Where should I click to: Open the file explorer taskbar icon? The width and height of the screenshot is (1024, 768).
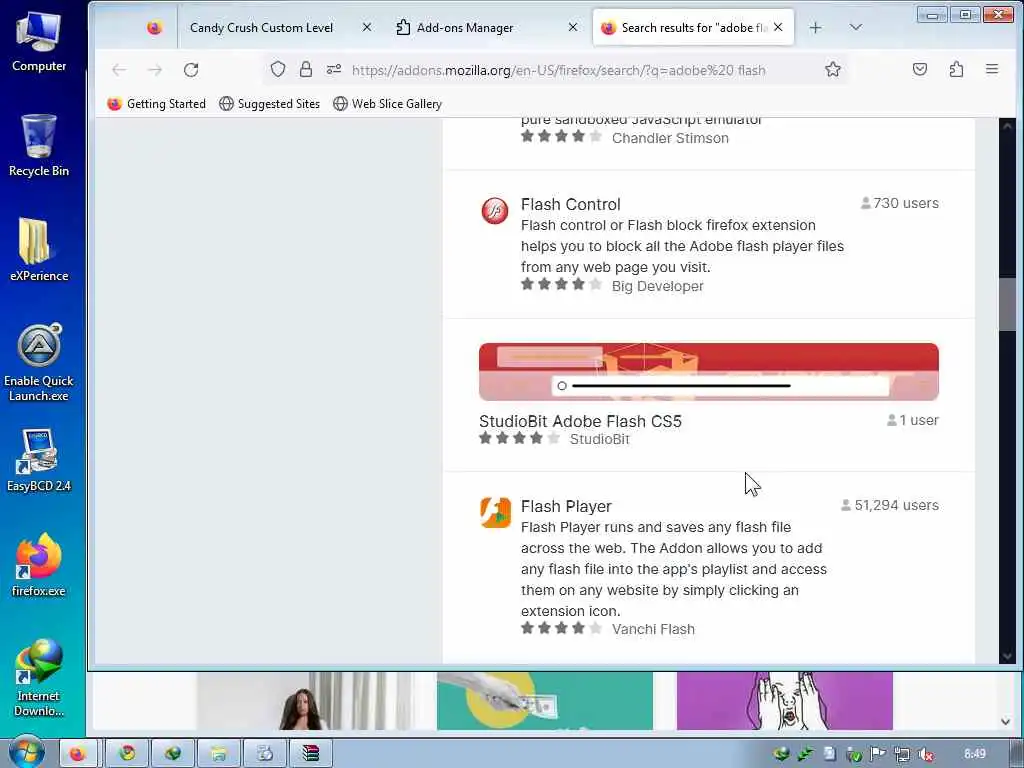(x=219, y=754)
